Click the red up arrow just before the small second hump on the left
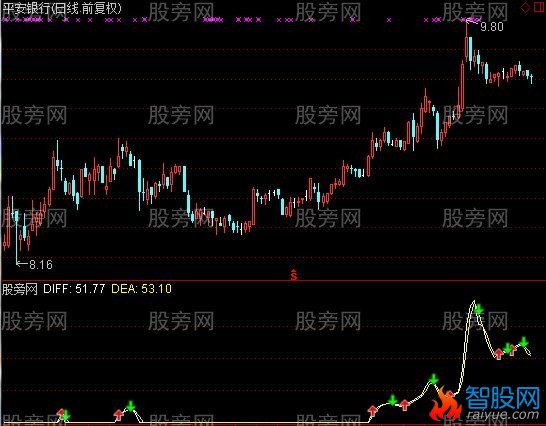The width and height of the screenshot is (546, 426). [x=119, y=415]
